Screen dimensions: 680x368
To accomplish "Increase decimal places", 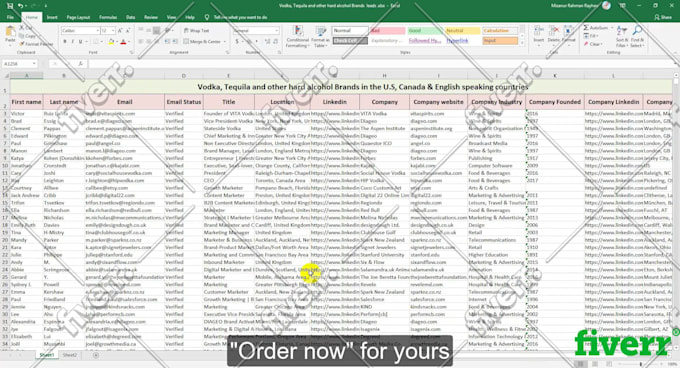I will click(x=268, y=42).
